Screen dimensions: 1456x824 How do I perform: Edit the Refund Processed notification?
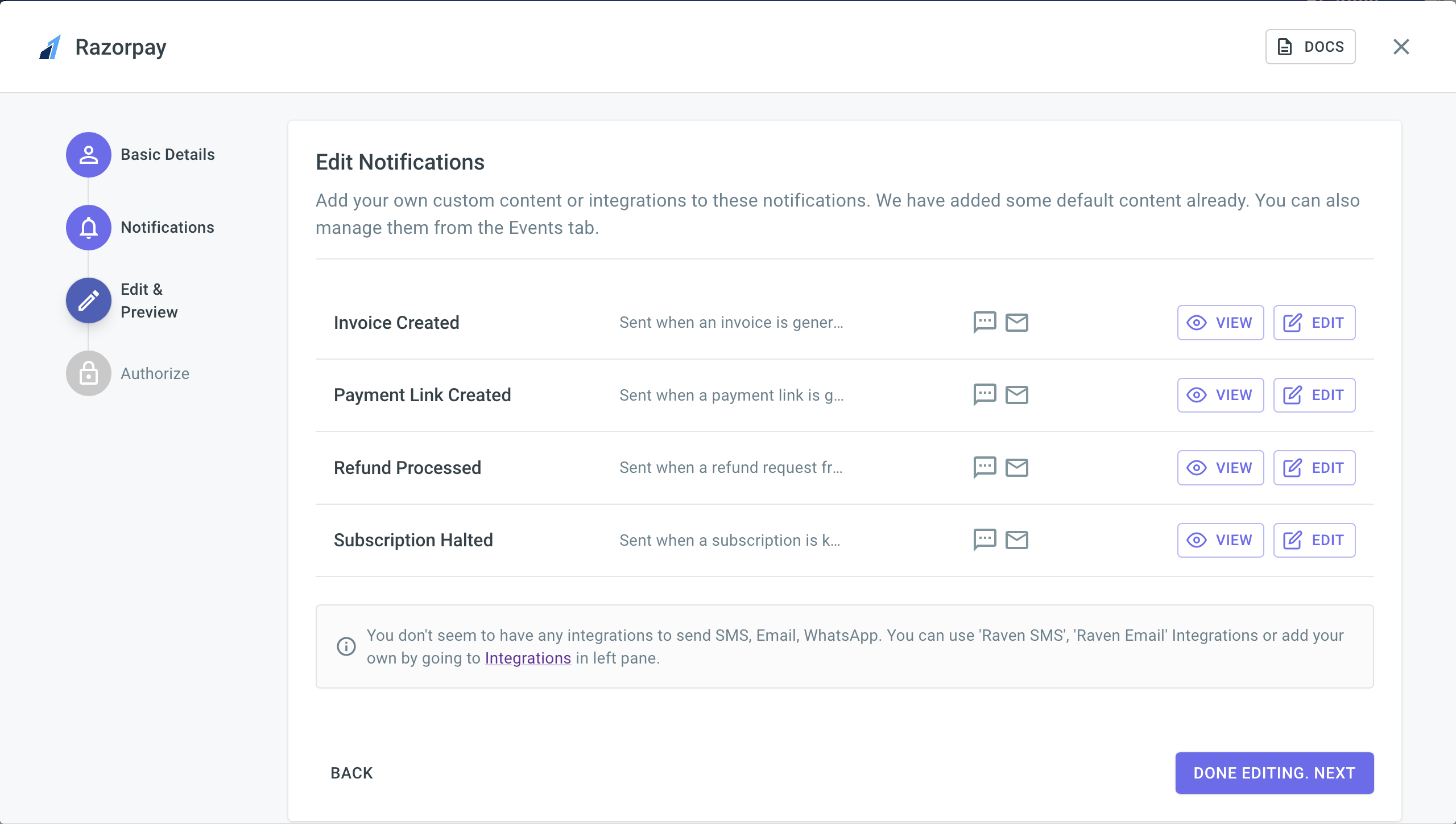(x=1314, y=468)
